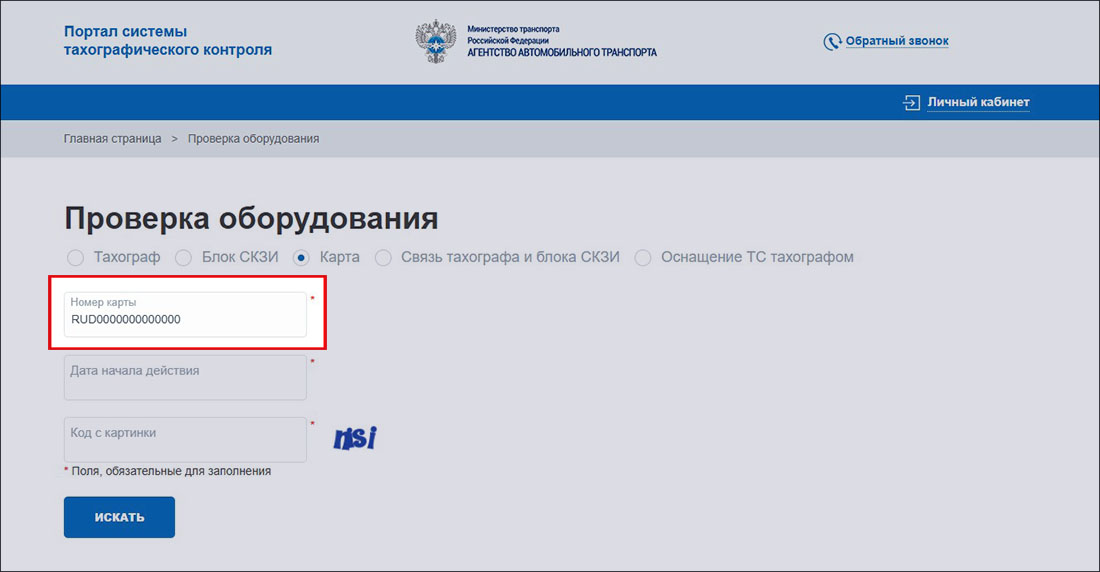Viewport: 1100px width, 572px height.
Task: Select the Тахограф radio button
Action: [x=75, y=258]
